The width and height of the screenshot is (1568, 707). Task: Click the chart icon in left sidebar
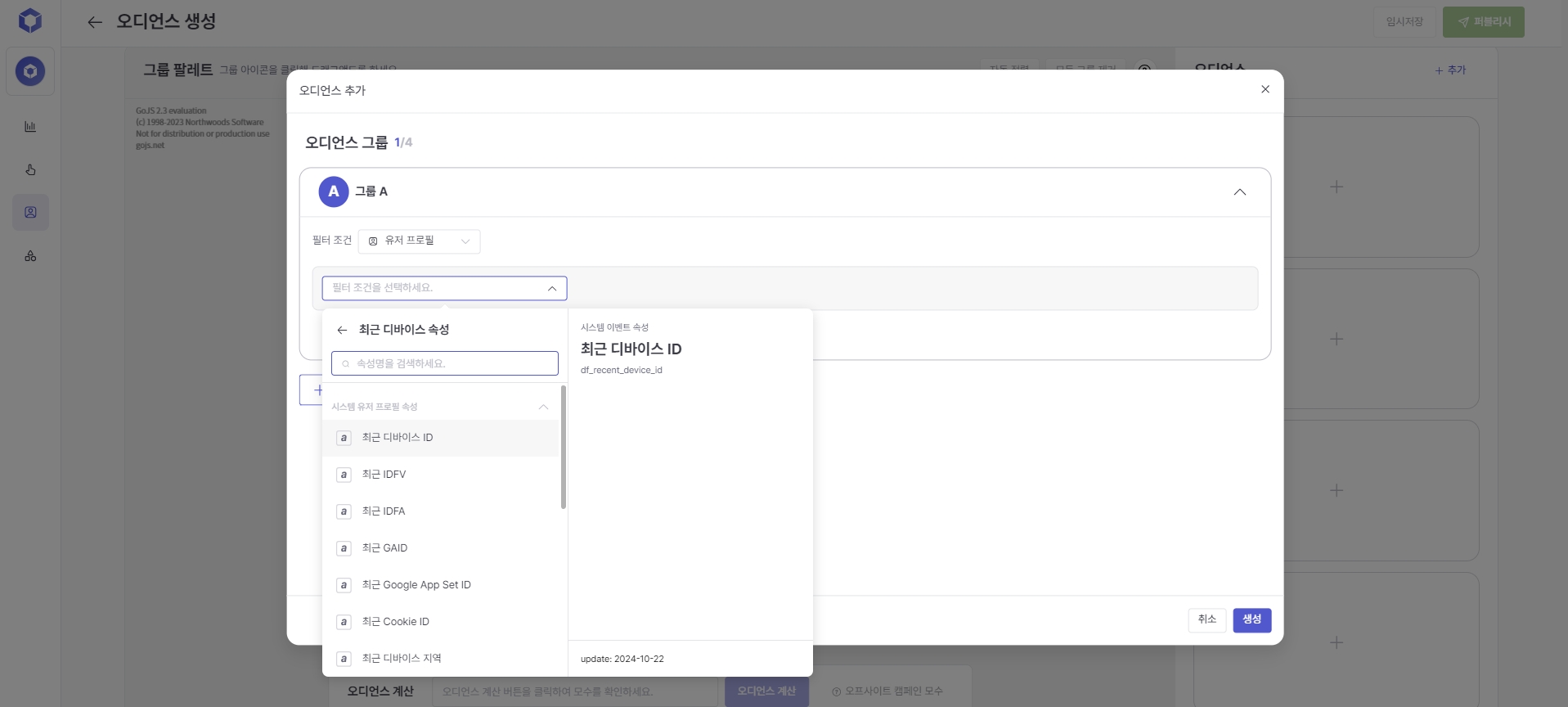pos(30,127)
